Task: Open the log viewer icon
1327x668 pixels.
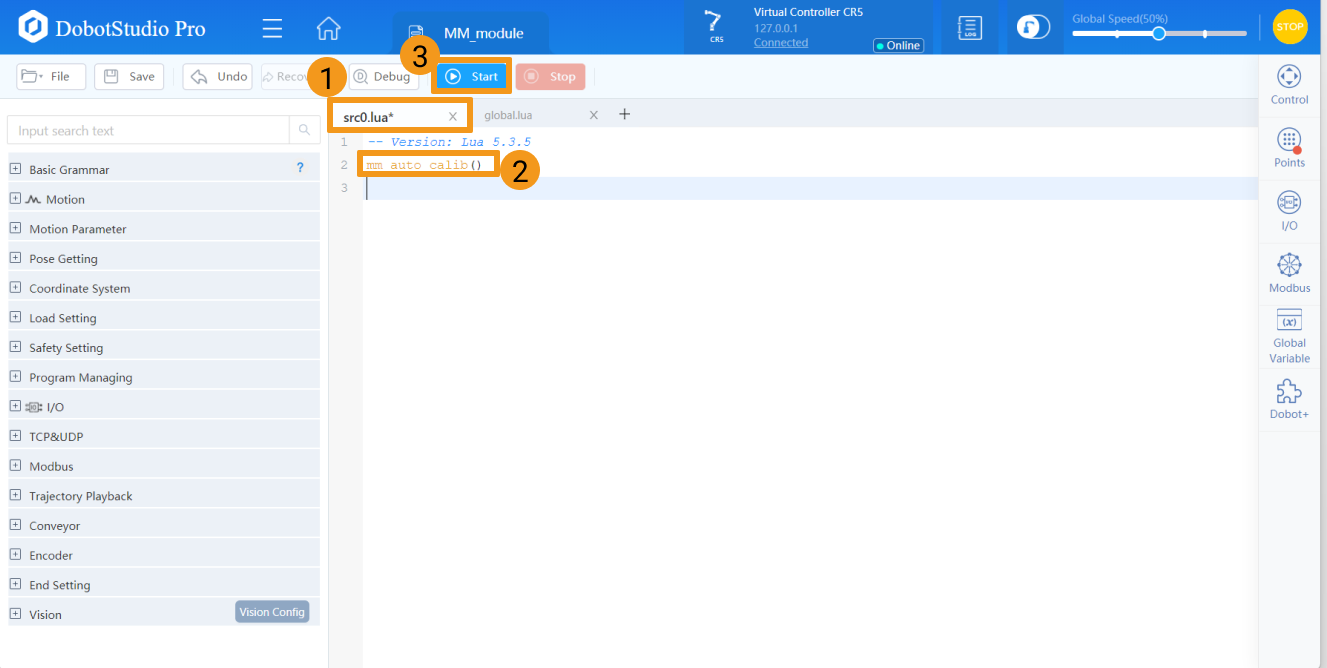Action: point(969,27)
